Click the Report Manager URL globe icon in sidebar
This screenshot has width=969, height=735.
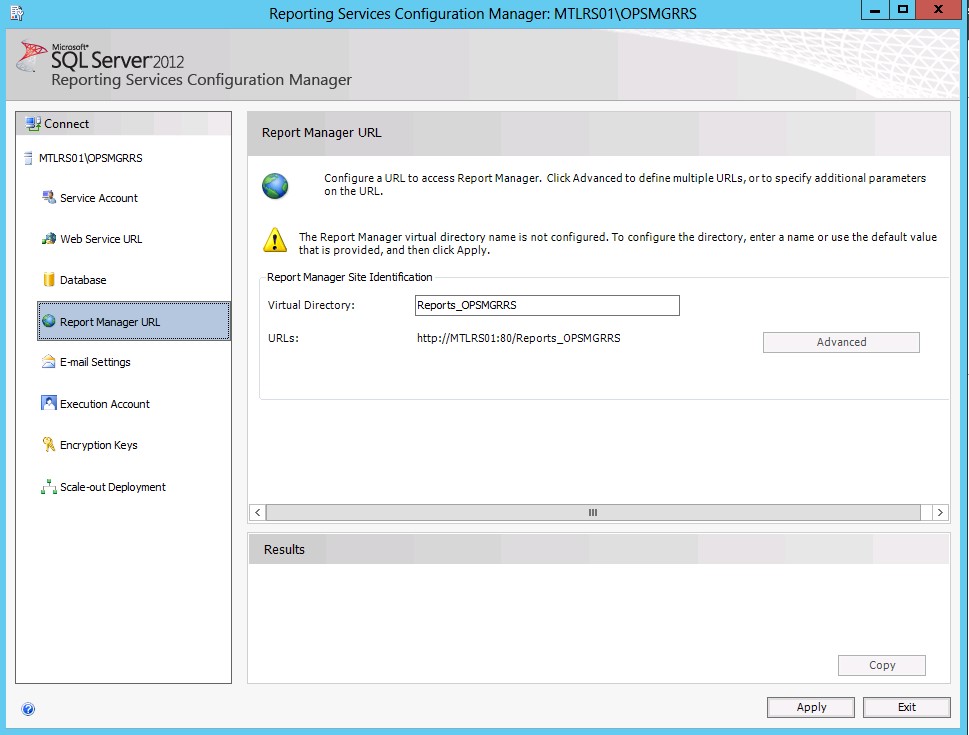[x=49, y=321]
